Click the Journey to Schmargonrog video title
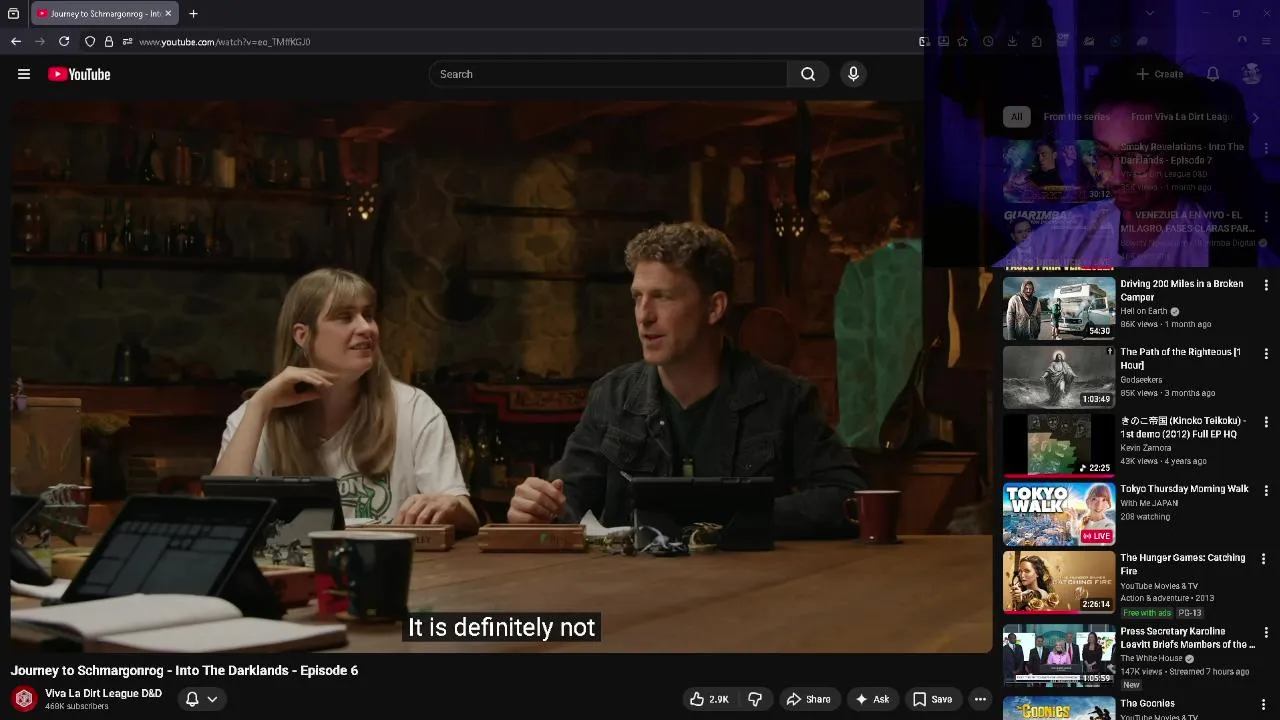 184,670
